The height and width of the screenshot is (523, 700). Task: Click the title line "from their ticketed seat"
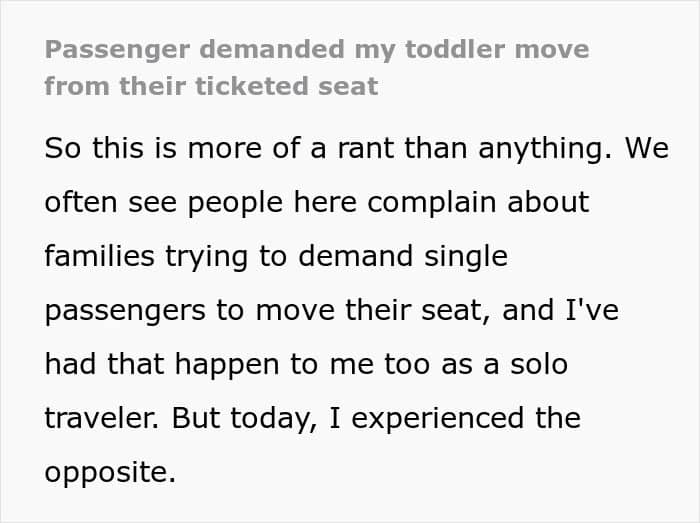(212, 86)
